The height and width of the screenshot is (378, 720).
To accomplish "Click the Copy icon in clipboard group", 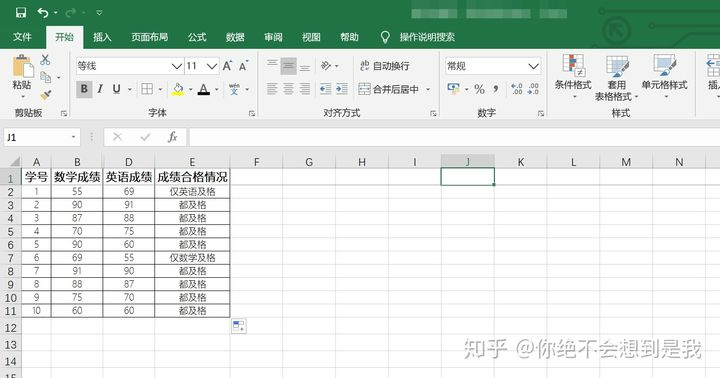I will [x=45, y=77].
